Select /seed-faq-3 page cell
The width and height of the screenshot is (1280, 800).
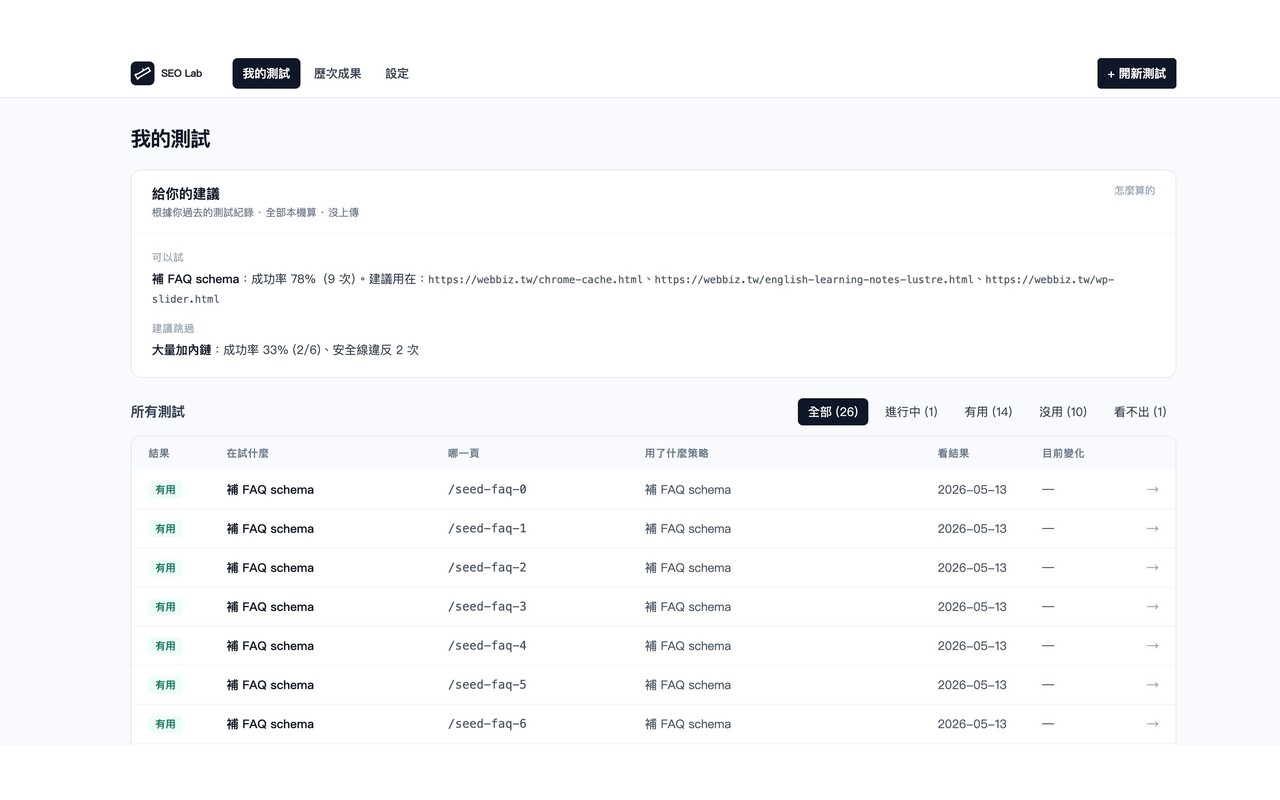[x=487, y=606]
